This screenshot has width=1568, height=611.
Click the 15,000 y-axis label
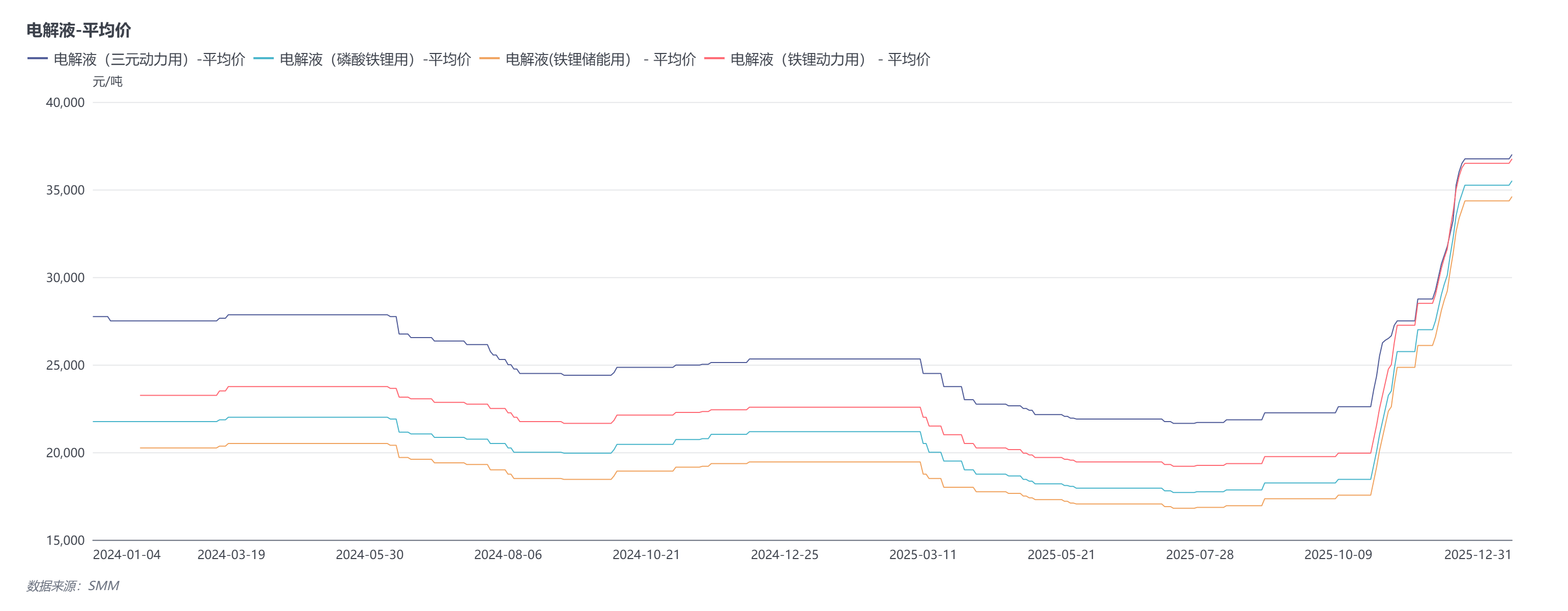pos(65,540)
